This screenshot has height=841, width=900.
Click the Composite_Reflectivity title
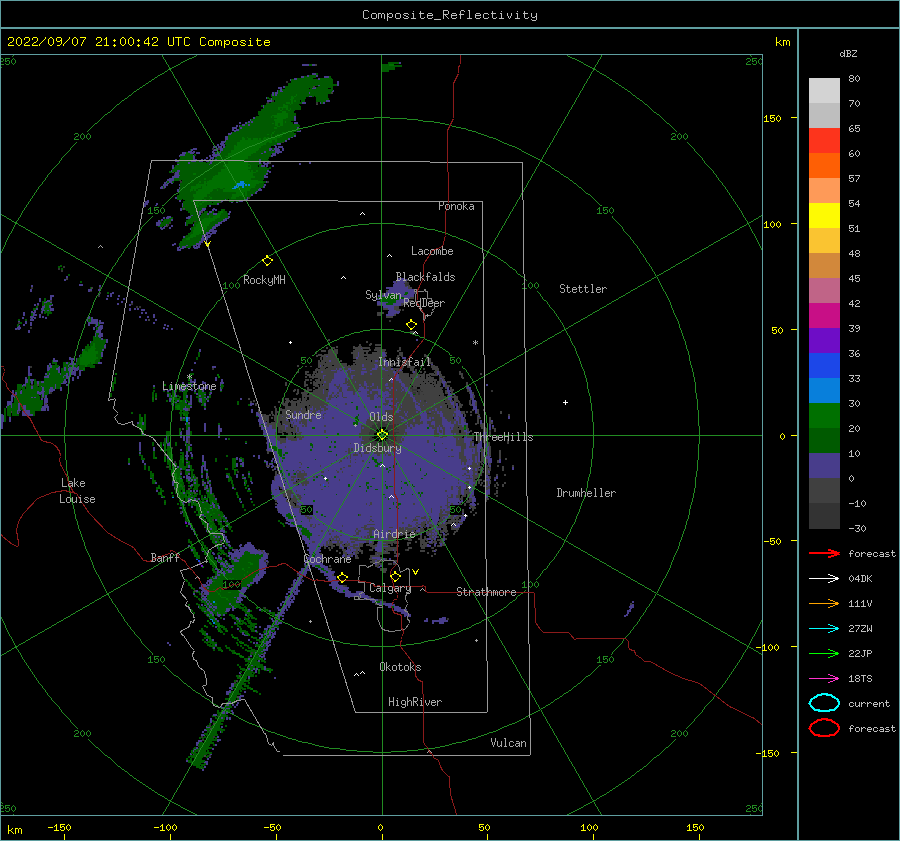450,15
